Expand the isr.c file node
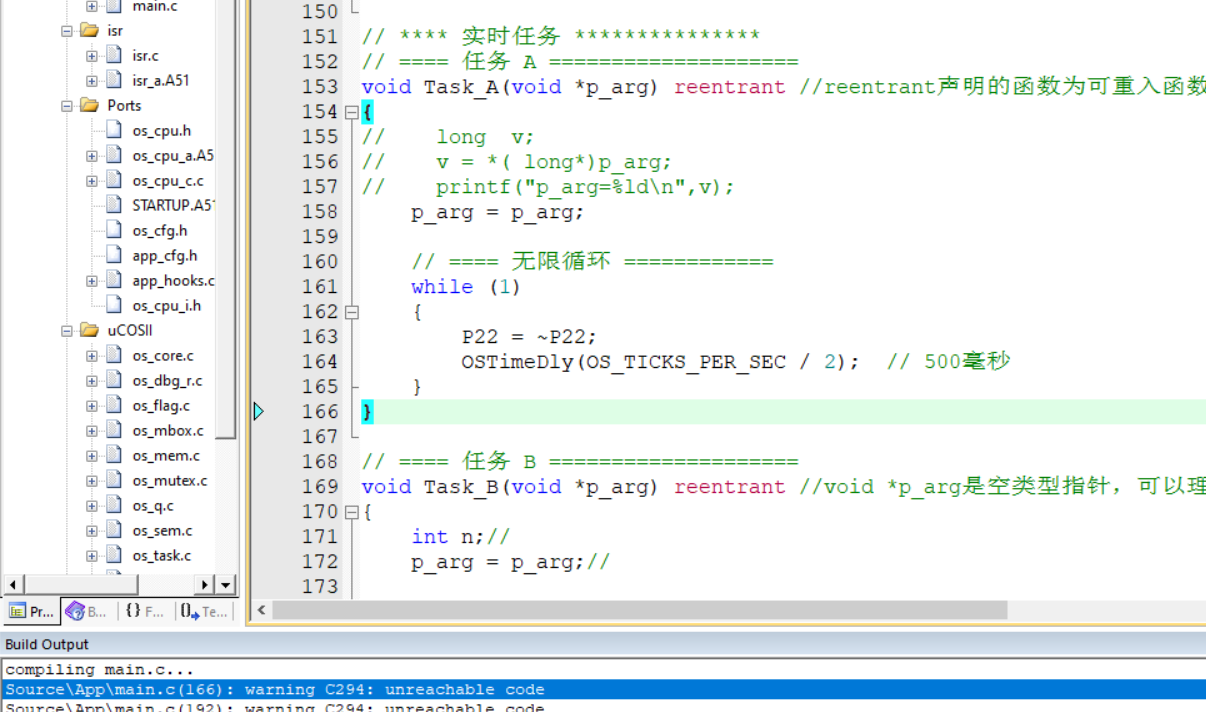This screenshot has height=712, width=1206. (92, 56)
